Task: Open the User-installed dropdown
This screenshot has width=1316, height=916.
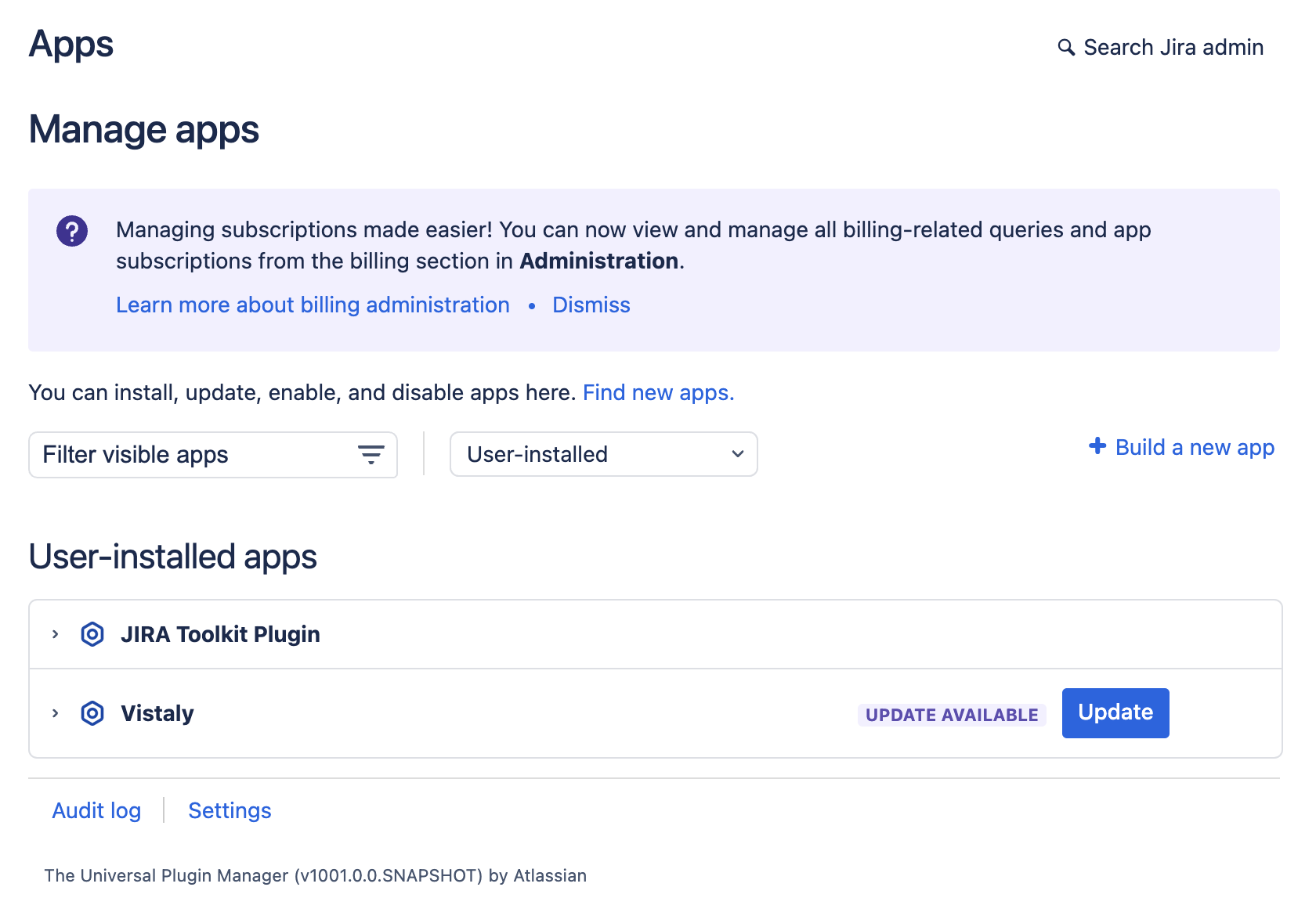Action: (604, 454)
